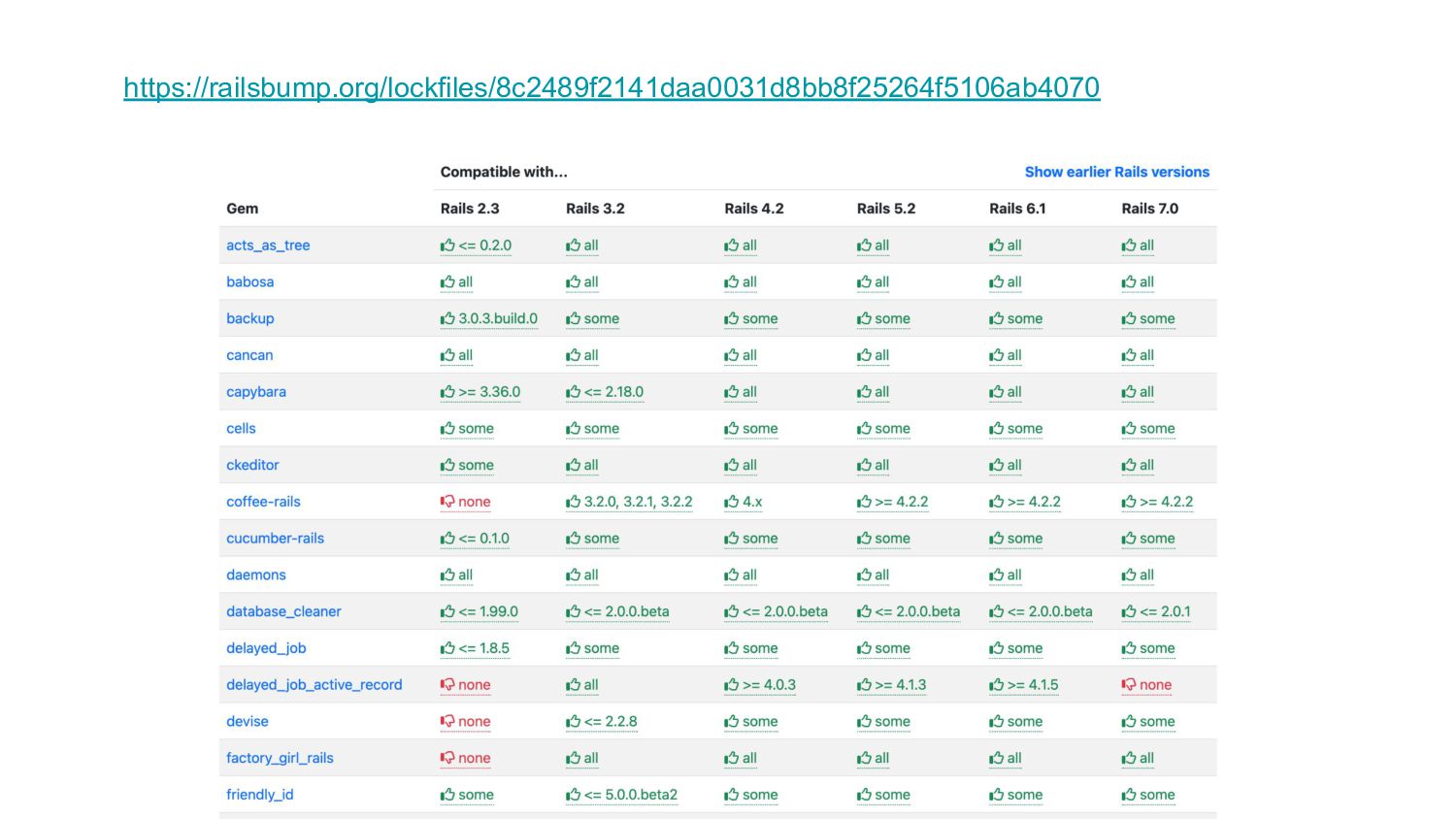
Task: Click the Gem column header
Action: [243, 209]
